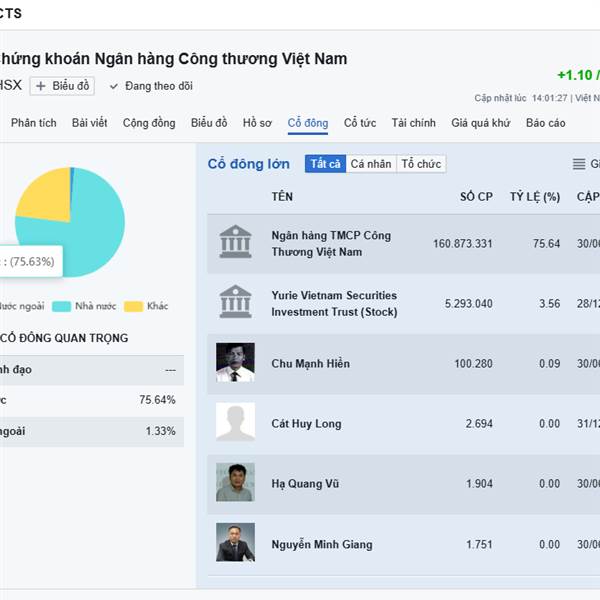Click the CỔ ĐÔNG QUAN TRỌNG heading

click(x=64, y=338)
